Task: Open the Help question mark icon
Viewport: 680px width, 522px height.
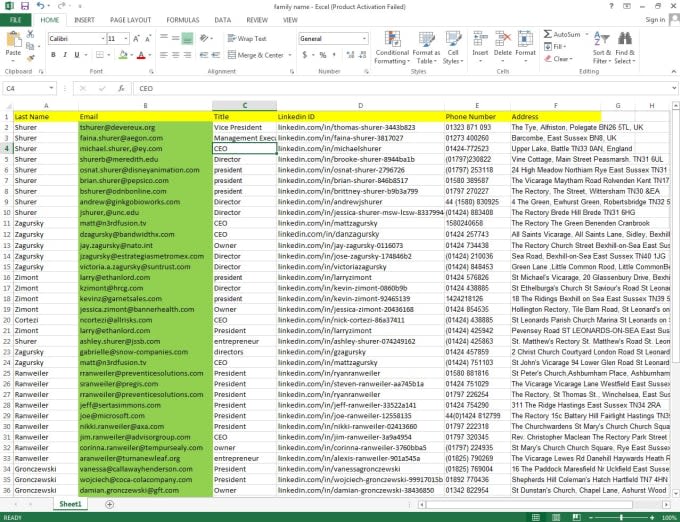Action: pos(611,6)
